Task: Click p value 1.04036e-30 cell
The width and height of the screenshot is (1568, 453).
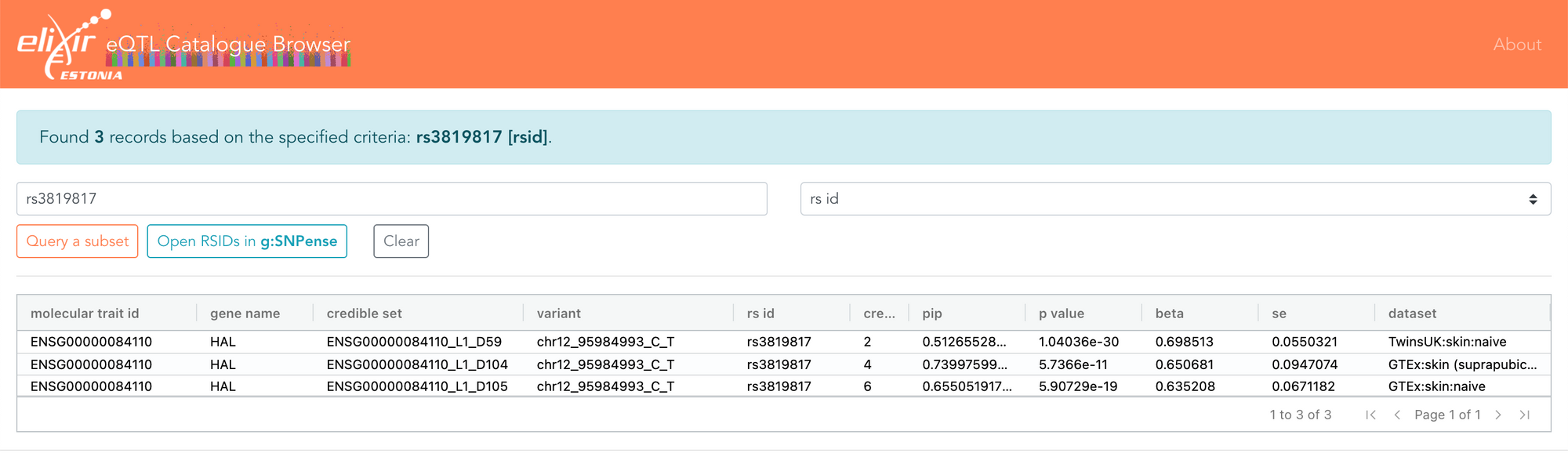Action: tap(1079, 342)
